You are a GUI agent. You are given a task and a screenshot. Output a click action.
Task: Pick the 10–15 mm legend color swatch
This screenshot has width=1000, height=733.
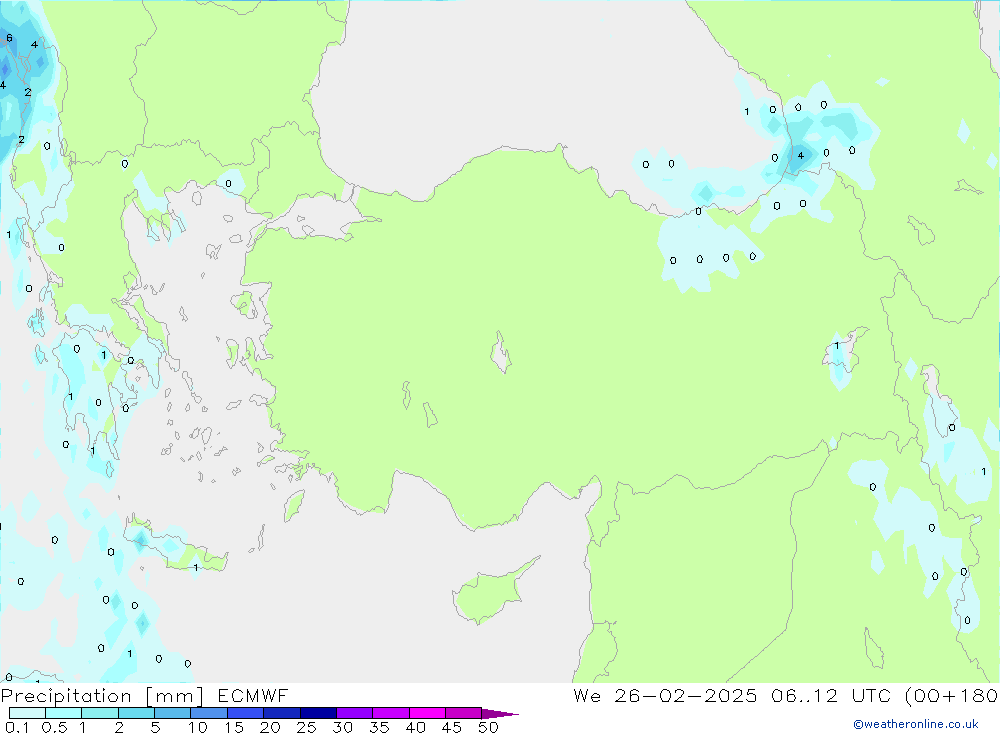tap(209, 713)
